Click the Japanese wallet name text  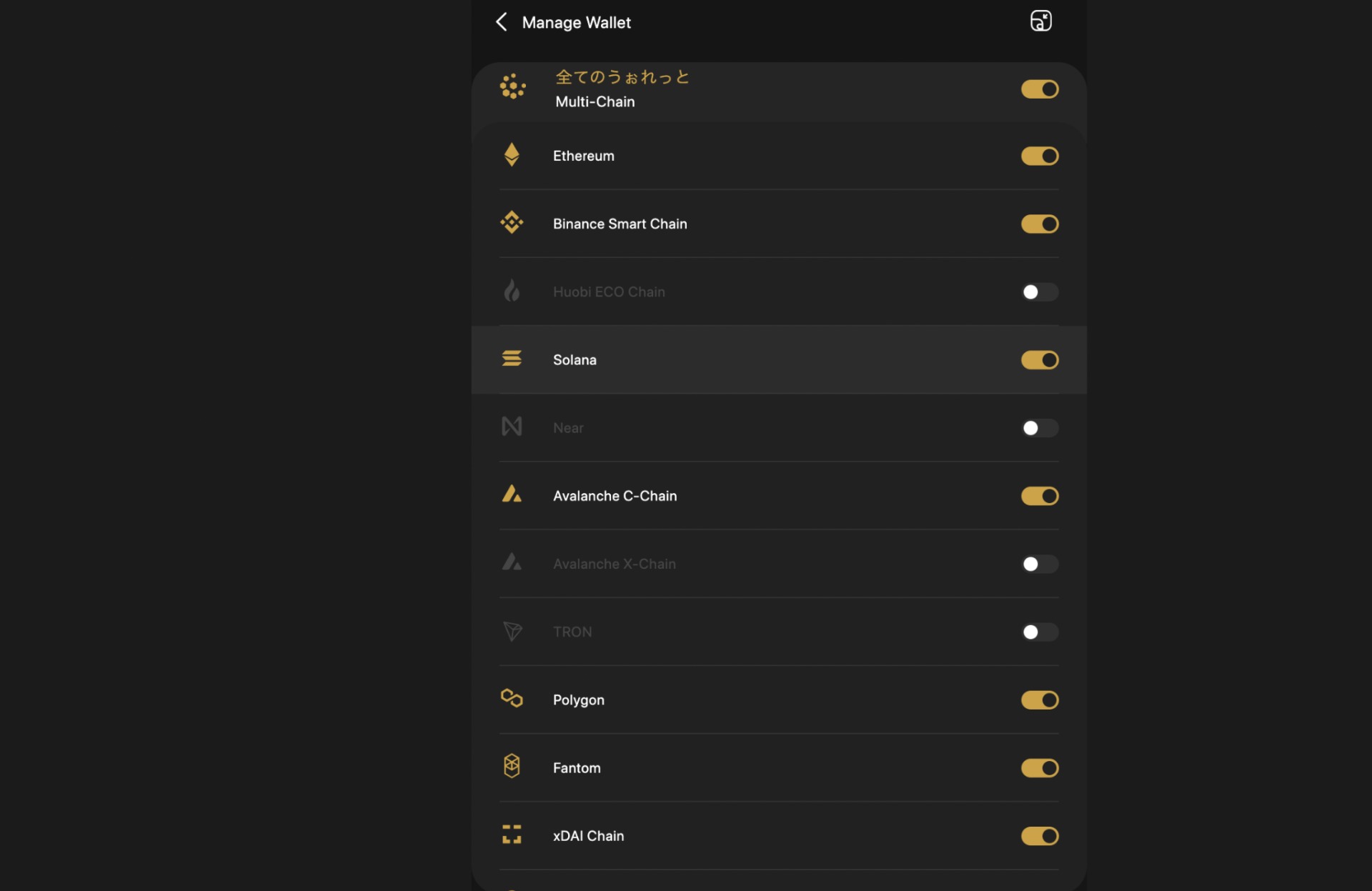point(622,77)
